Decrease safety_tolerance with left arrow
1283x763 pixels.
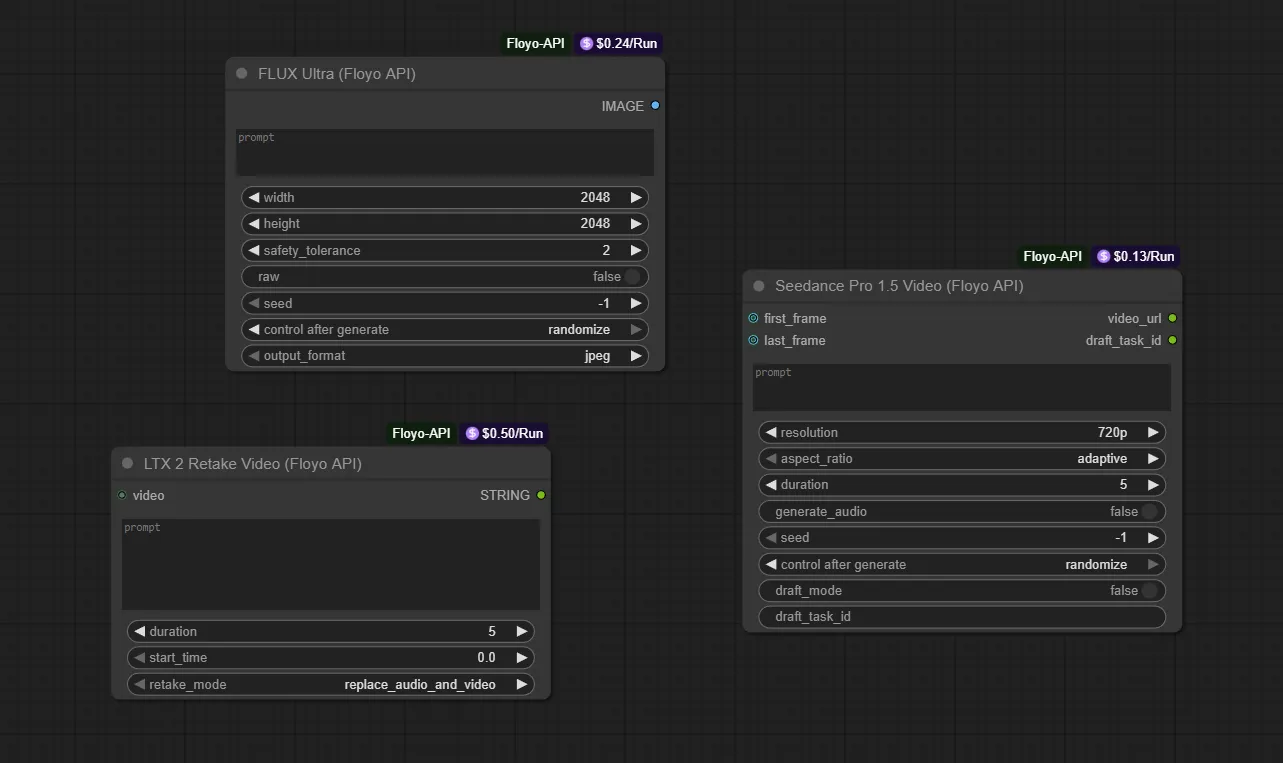pos(254,250)
